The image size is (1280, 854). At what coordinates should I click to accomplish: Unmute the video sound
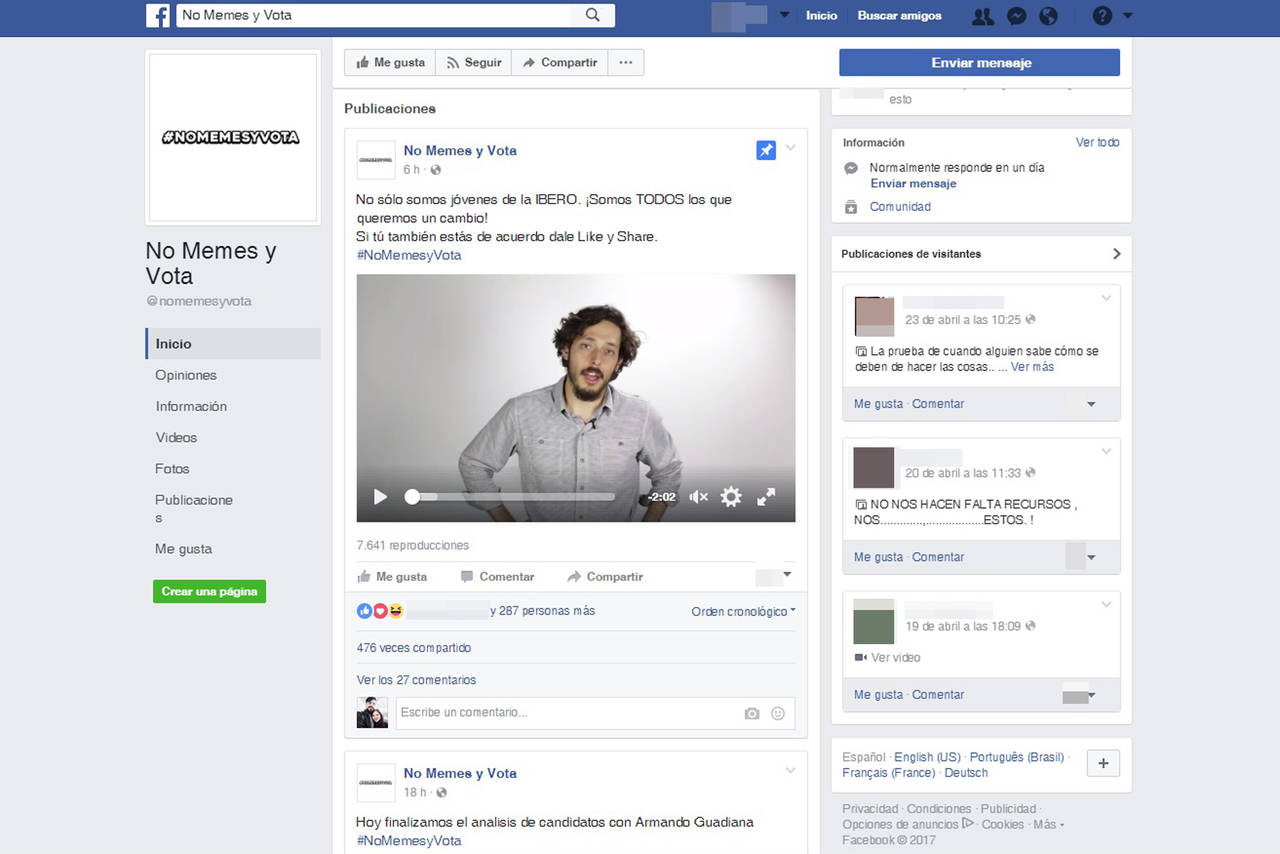click(x=699, y=497)
